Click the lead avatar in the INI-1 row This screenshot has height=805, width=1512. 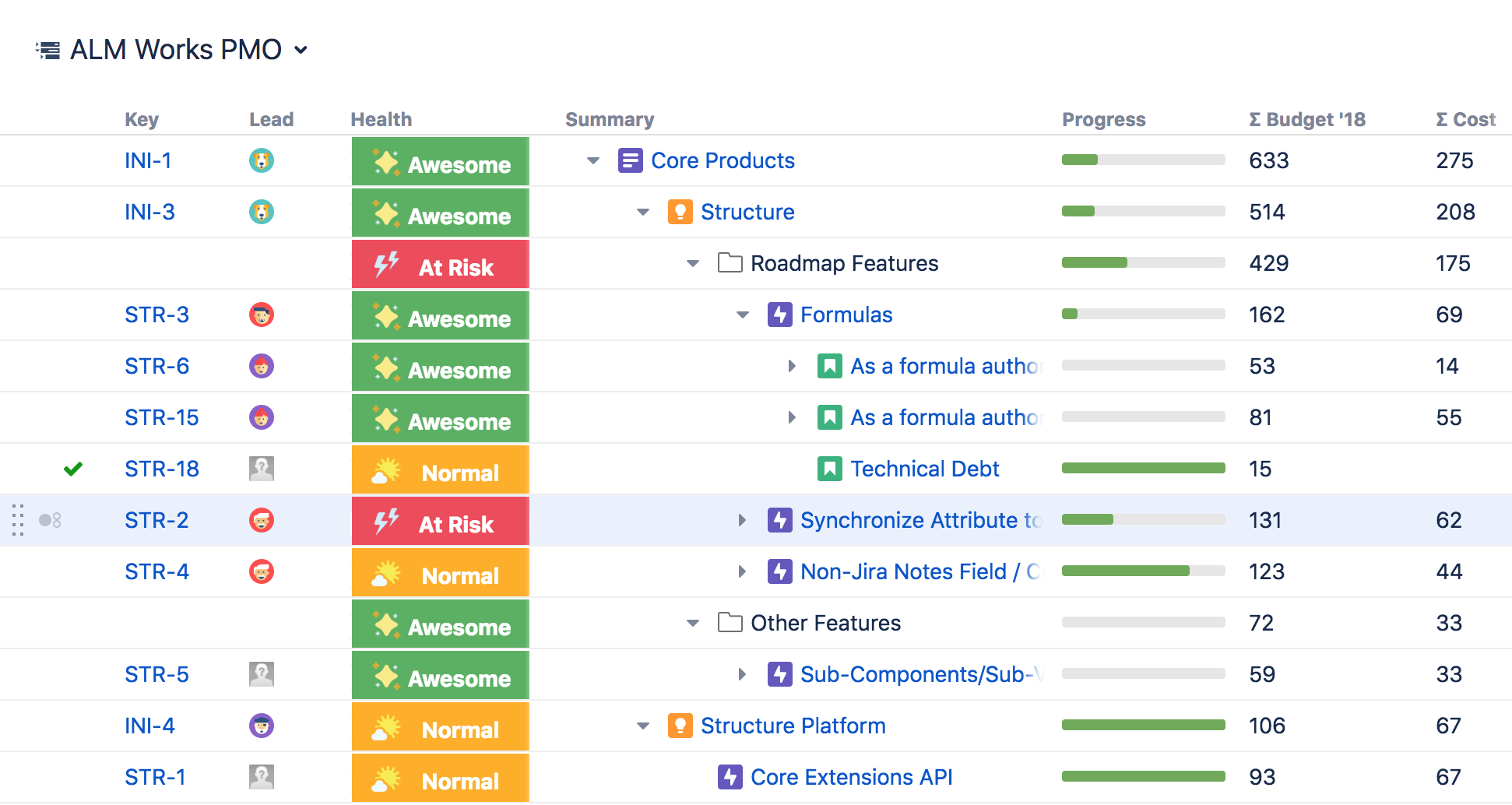click(x=261, y=161)
